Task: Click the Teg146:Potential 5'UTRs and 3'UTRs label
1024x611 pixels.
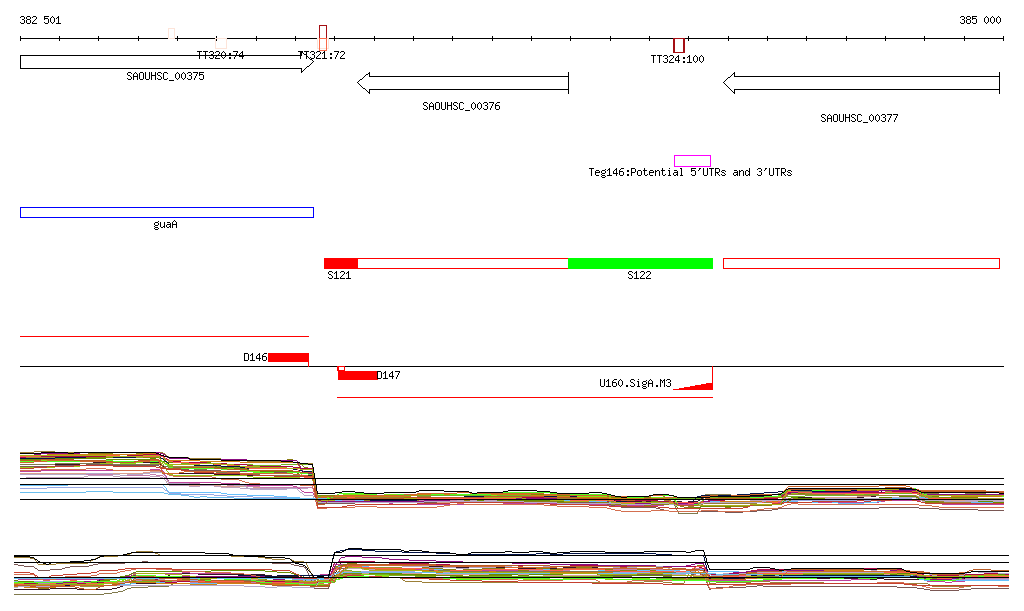Action: point(690,172)
